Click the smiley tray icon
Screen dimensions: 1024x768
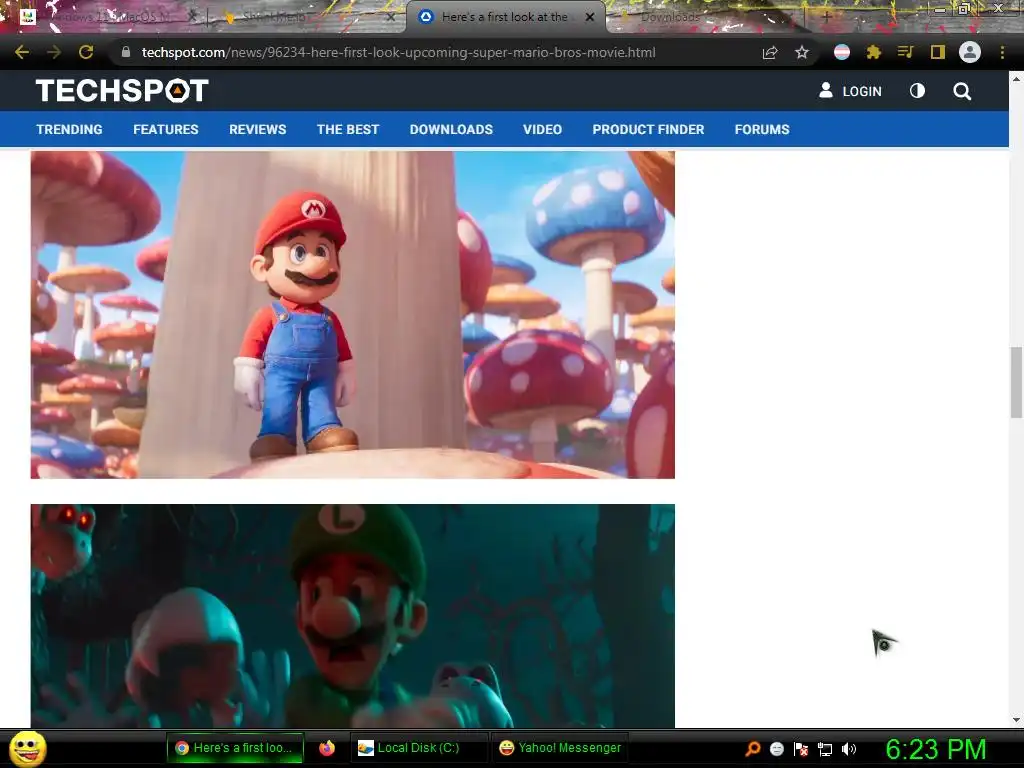[x=776, y=749]
